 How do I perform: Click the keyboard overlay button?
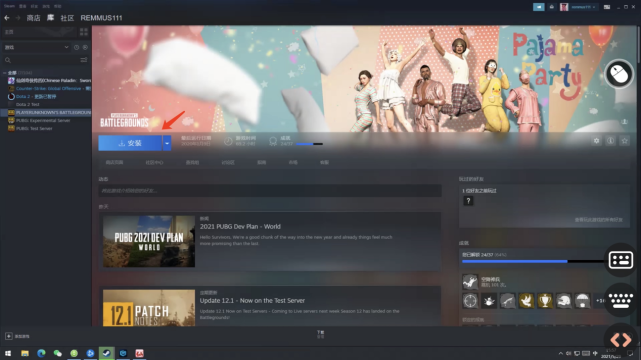click(621, 300)
